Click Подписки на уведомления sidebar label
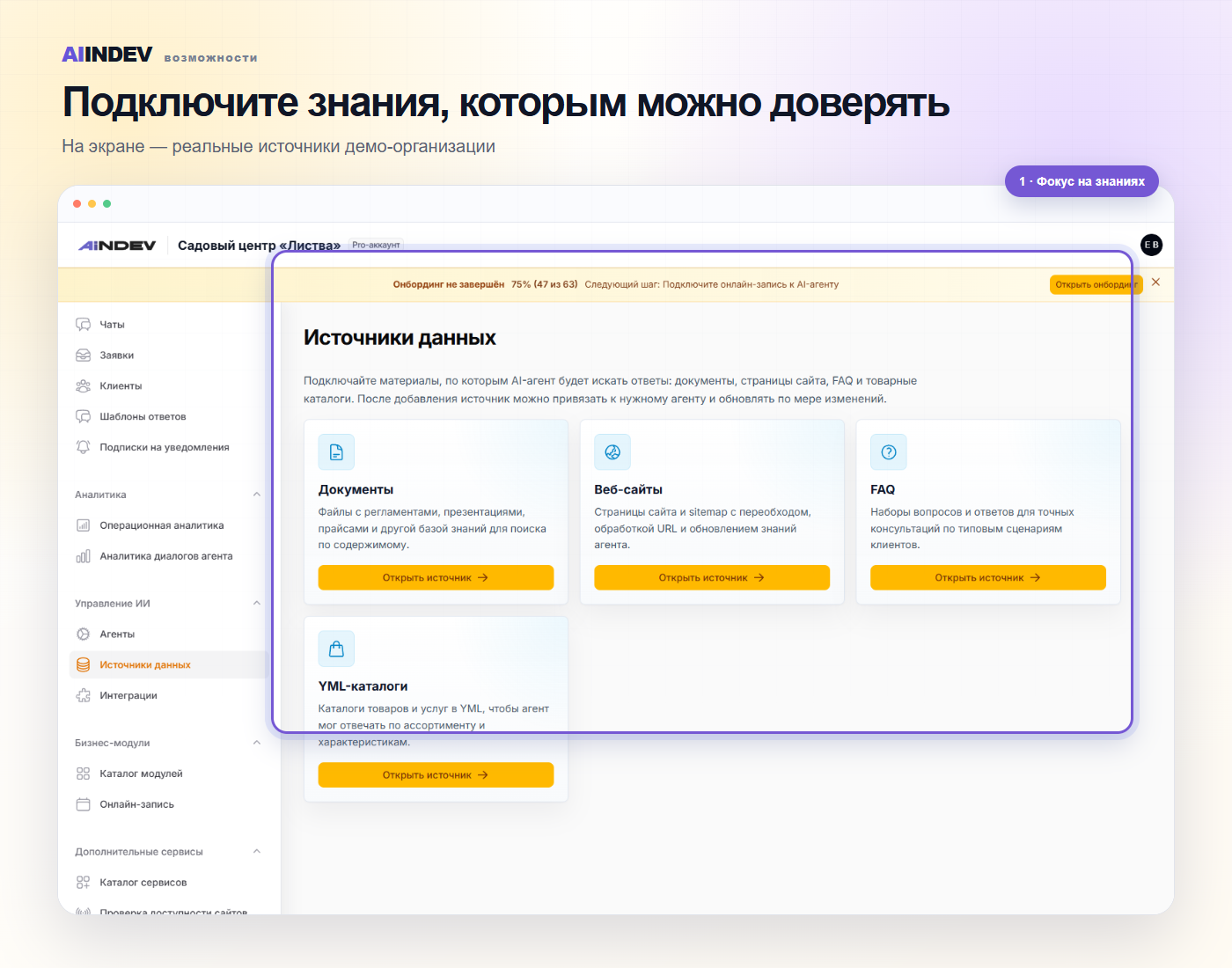This screenshot has height=968, width=1232. (165, 447)
